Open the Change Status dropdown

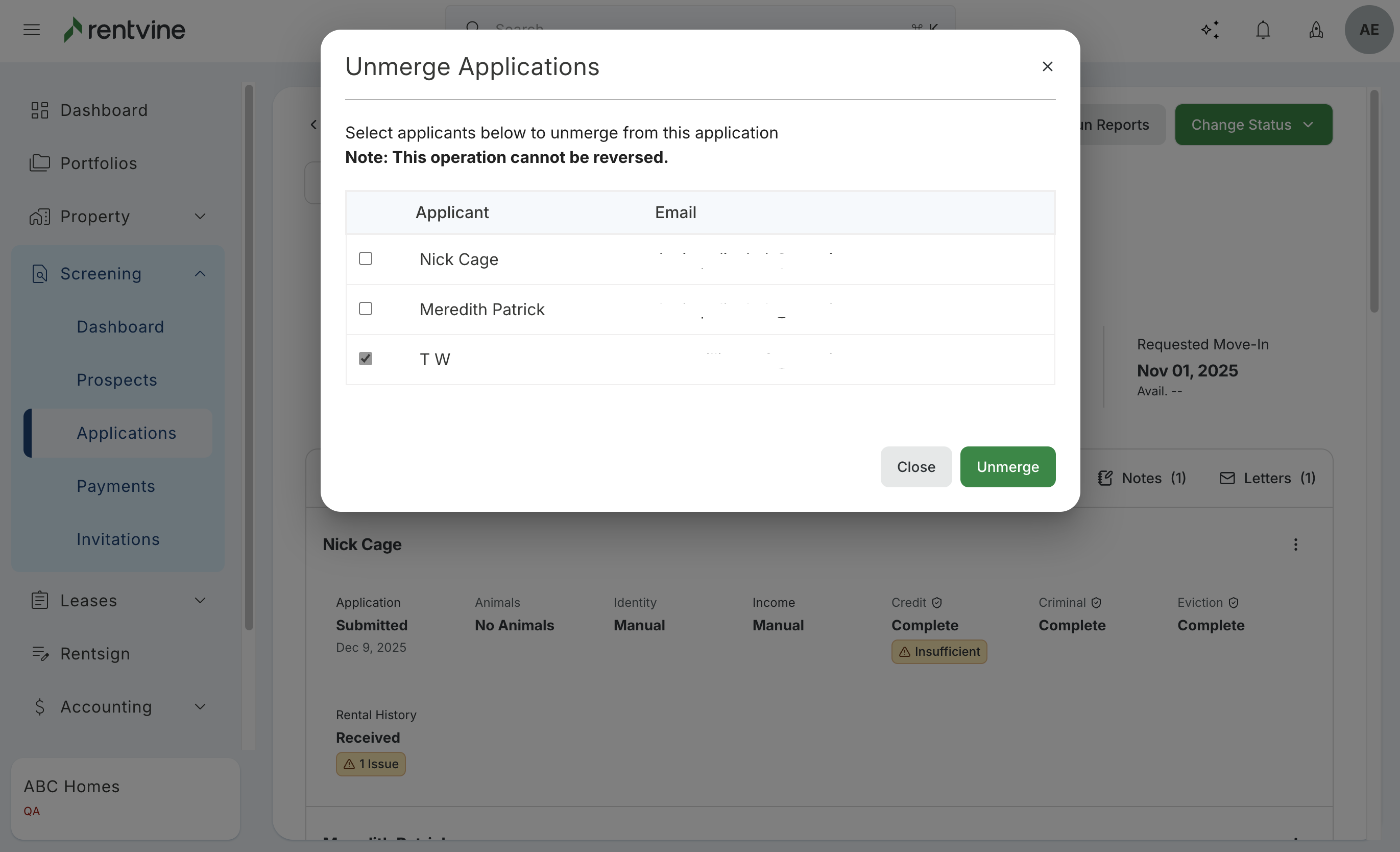tap(1253, 125)
